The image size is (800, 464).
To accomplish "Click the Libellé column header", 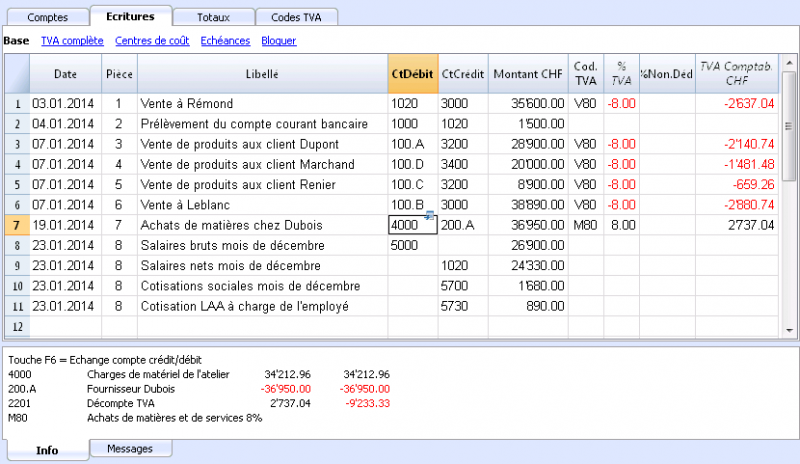I will [262, 74].
